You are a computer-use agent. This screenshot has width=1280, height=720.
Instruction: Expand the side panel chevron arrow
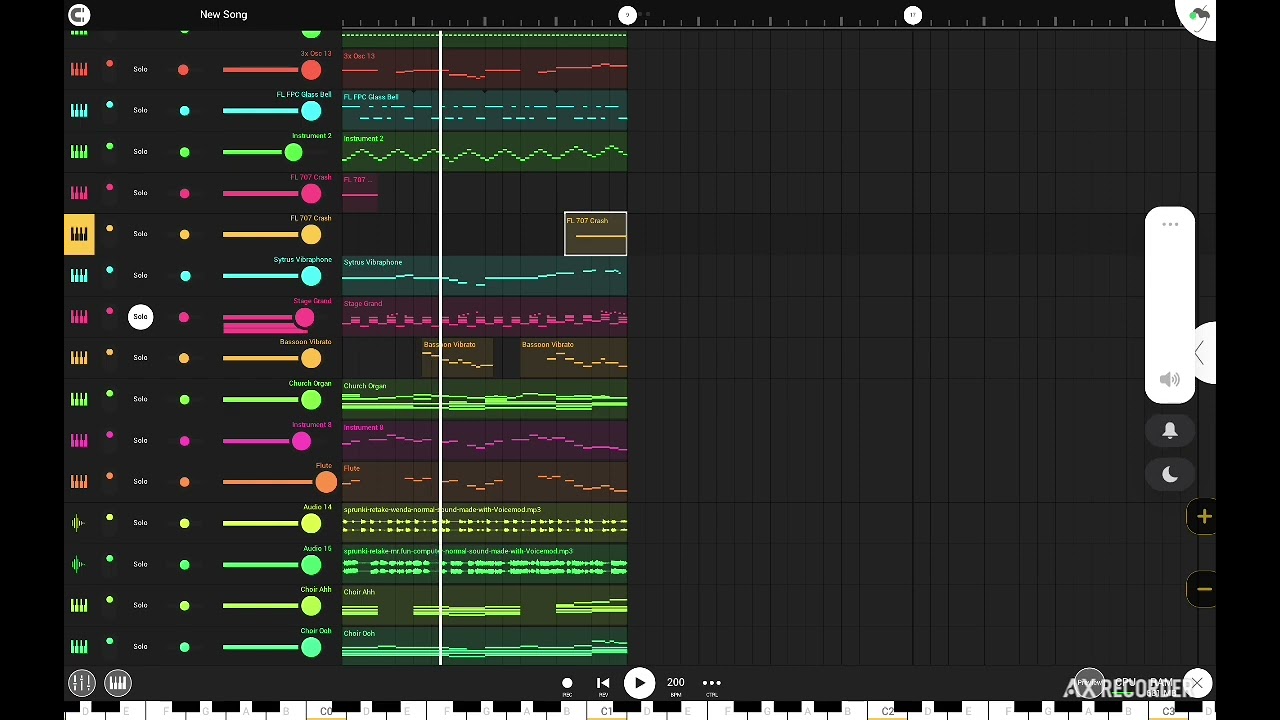[1200, 352]
